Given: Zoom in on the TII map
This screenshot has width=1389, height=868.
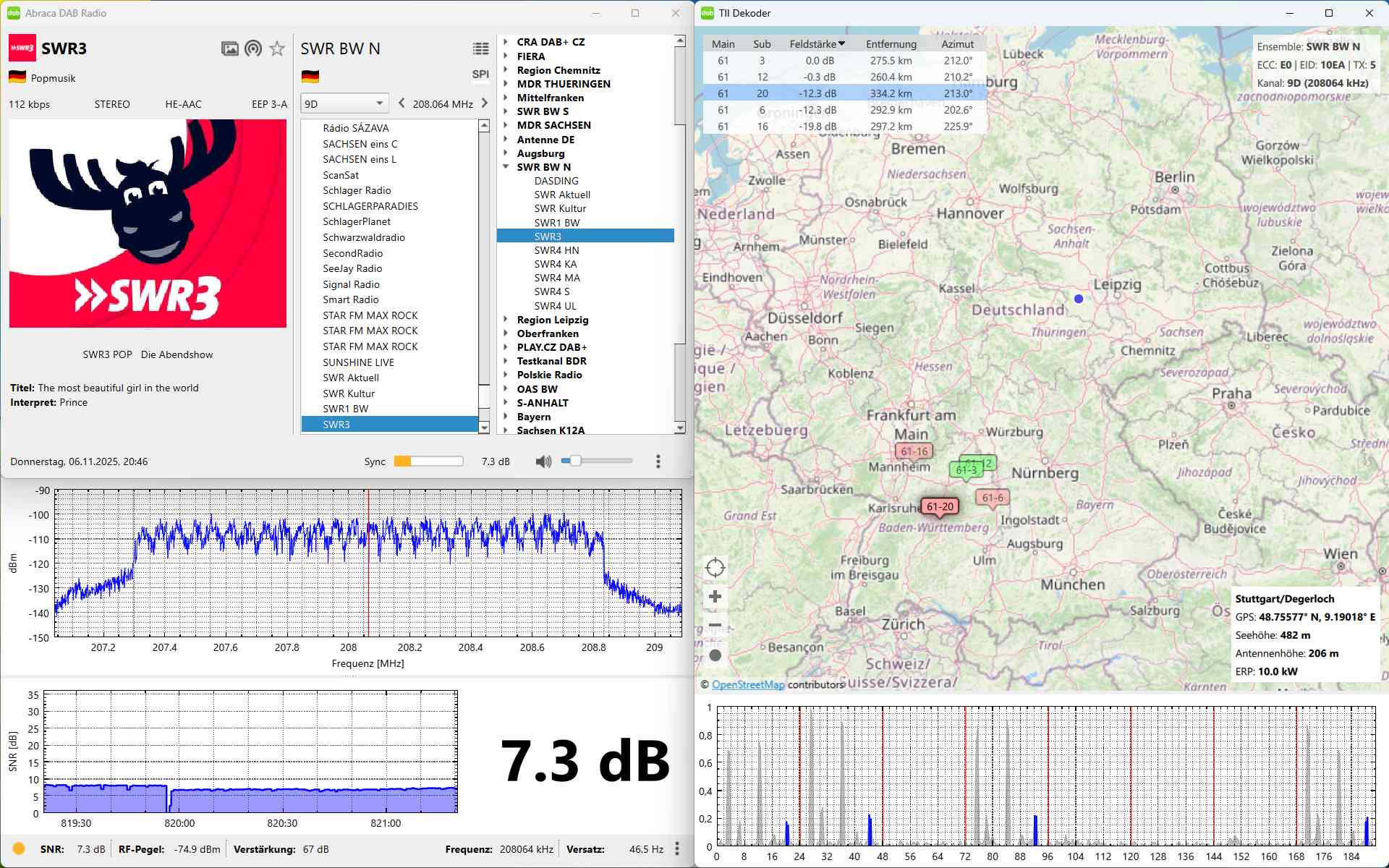Looking at the screenshot, I should [x=715, y=597].
